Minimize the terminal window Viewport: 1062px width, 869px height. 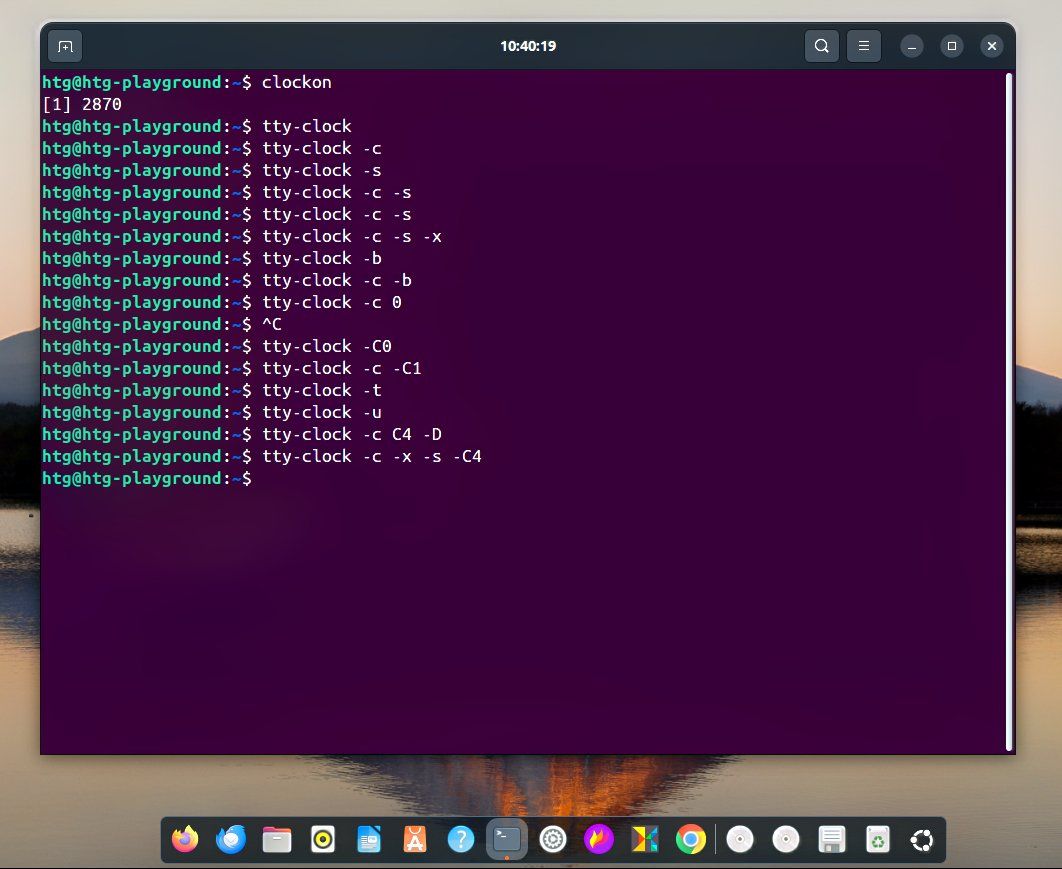coord(912,46)
